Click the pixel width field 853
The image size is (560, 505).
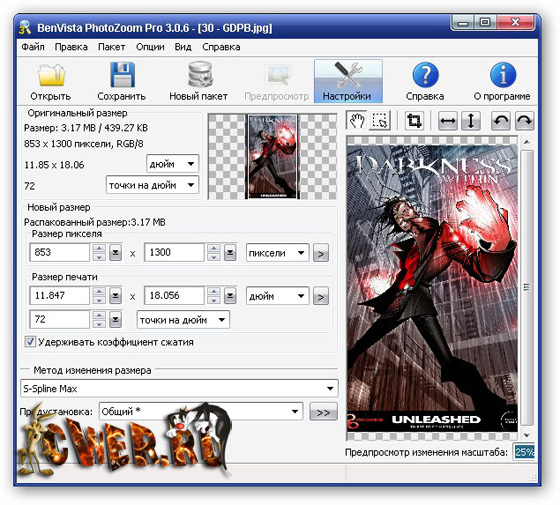click(x=60, y=252)
